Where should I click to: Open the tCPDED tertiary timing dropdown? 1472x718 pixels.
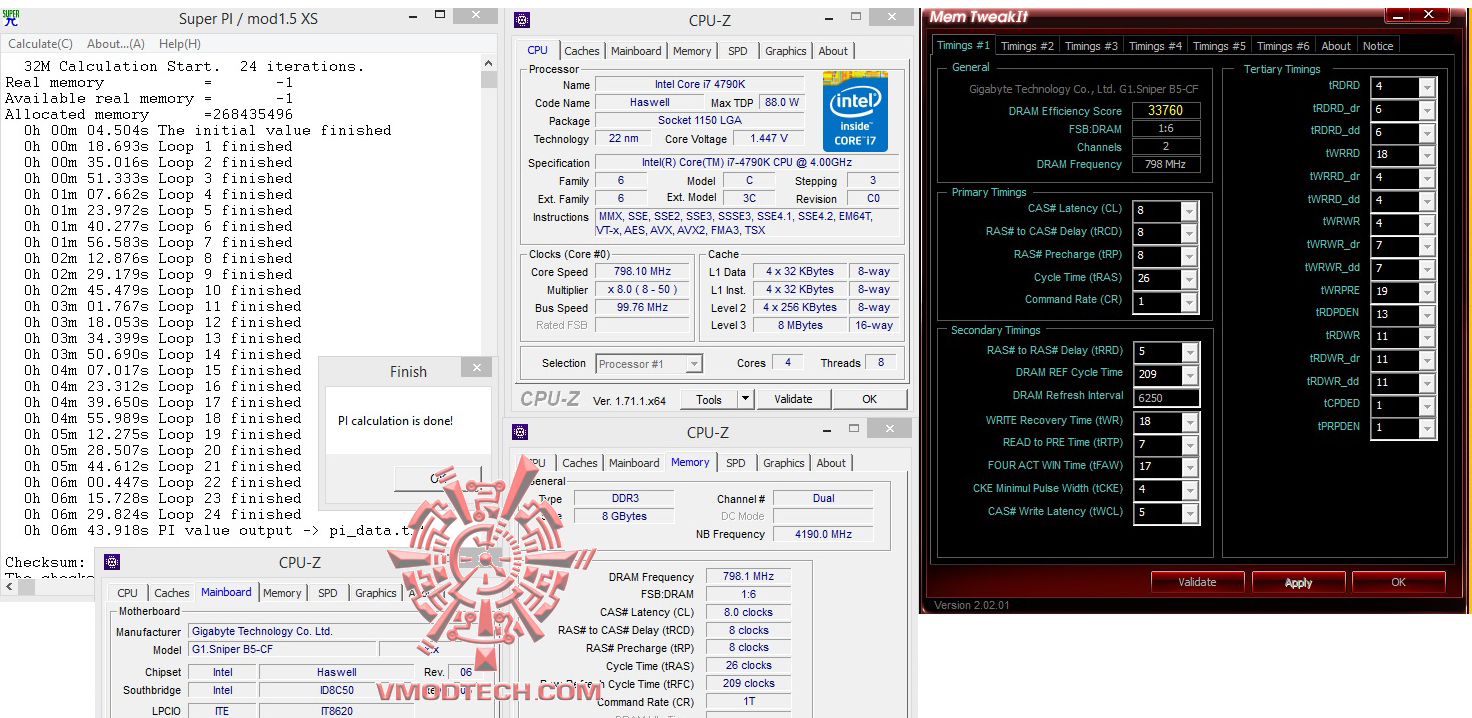tap(1427, 406)
